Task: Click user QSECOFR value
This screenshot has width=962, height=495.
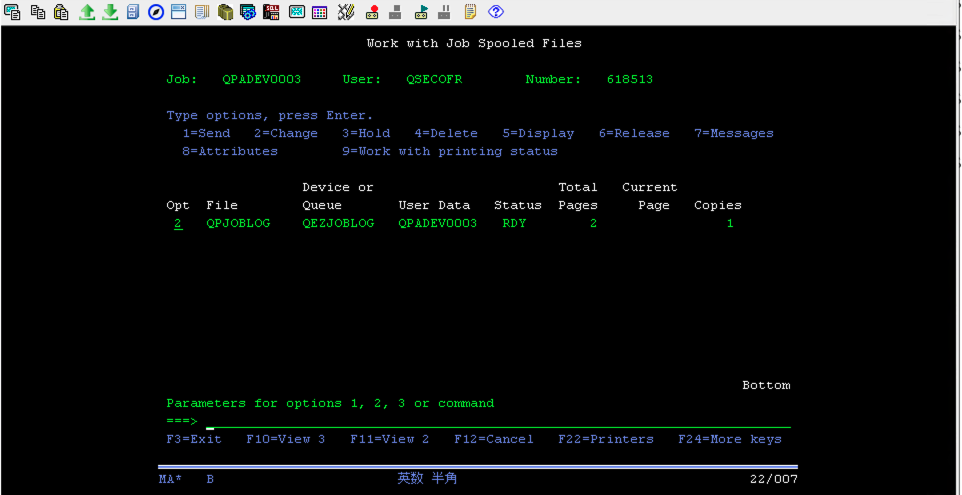Action: [x=434, y=79]
